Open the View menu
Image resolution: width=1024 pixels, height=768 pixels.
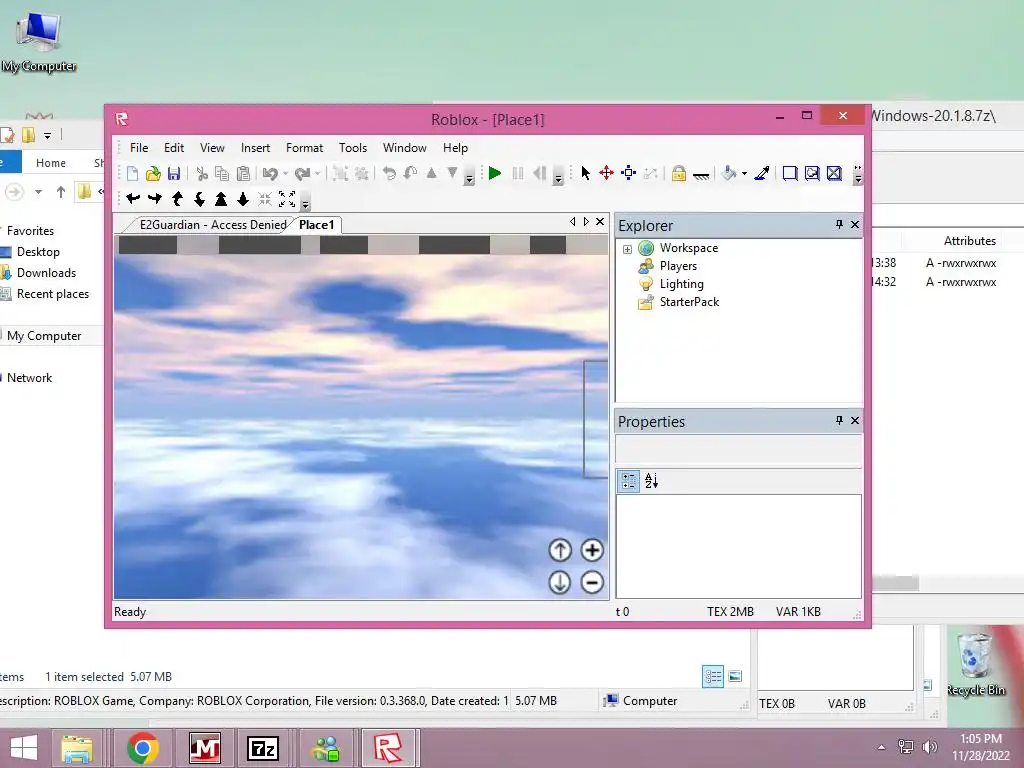coord(212,148)
